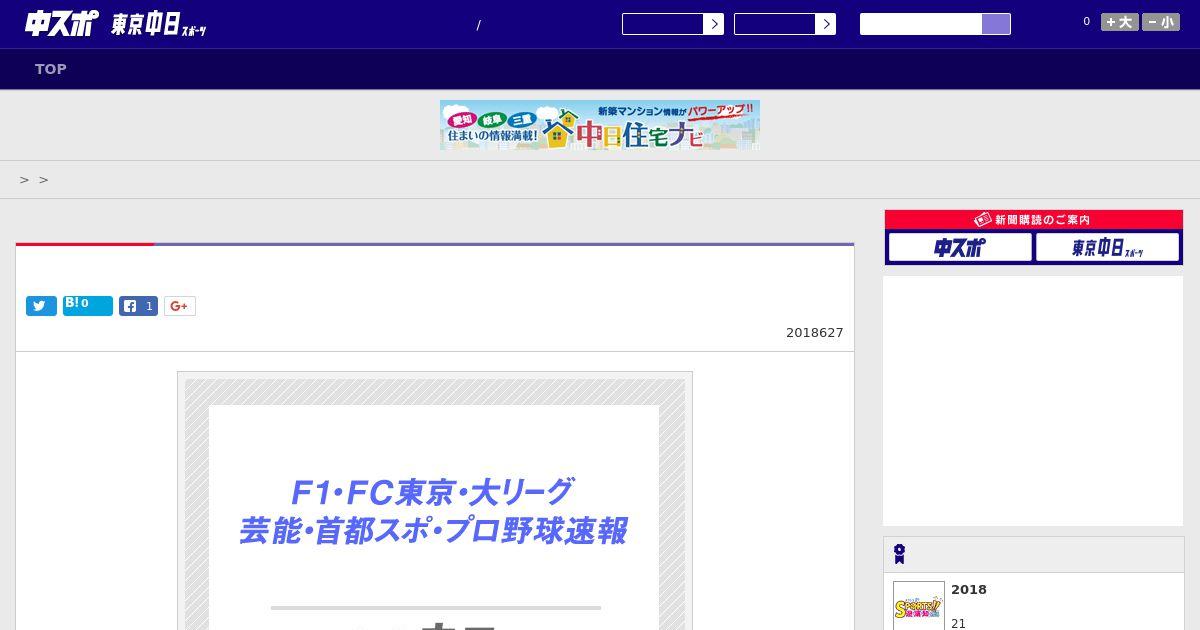Open the first header dropdown arrow
The width and height of the screenshot is (1200, 630).
(713, 24)
